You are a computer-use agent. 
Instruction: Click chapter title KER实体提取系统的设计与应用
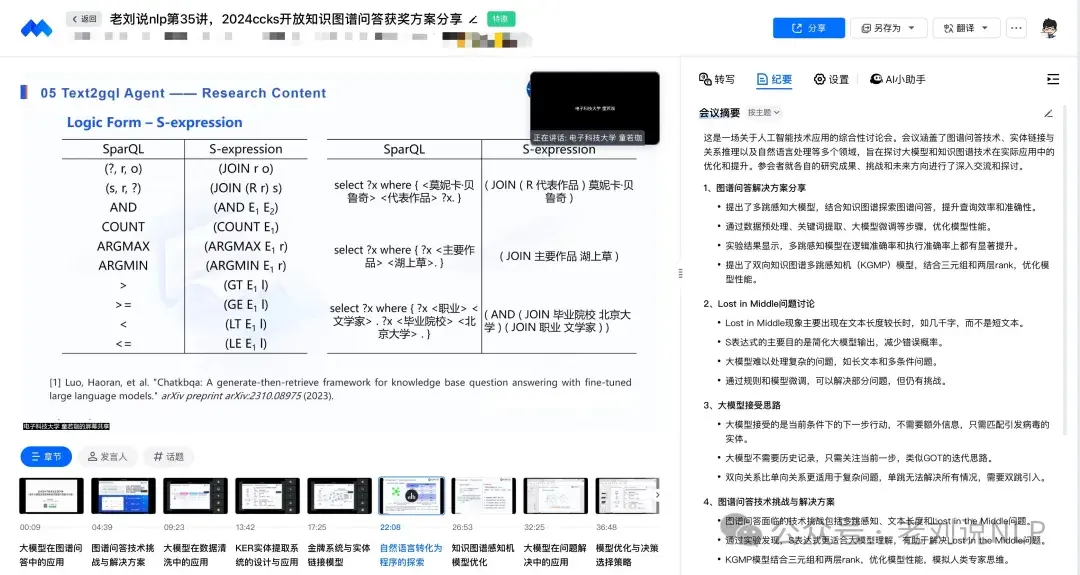267,555
